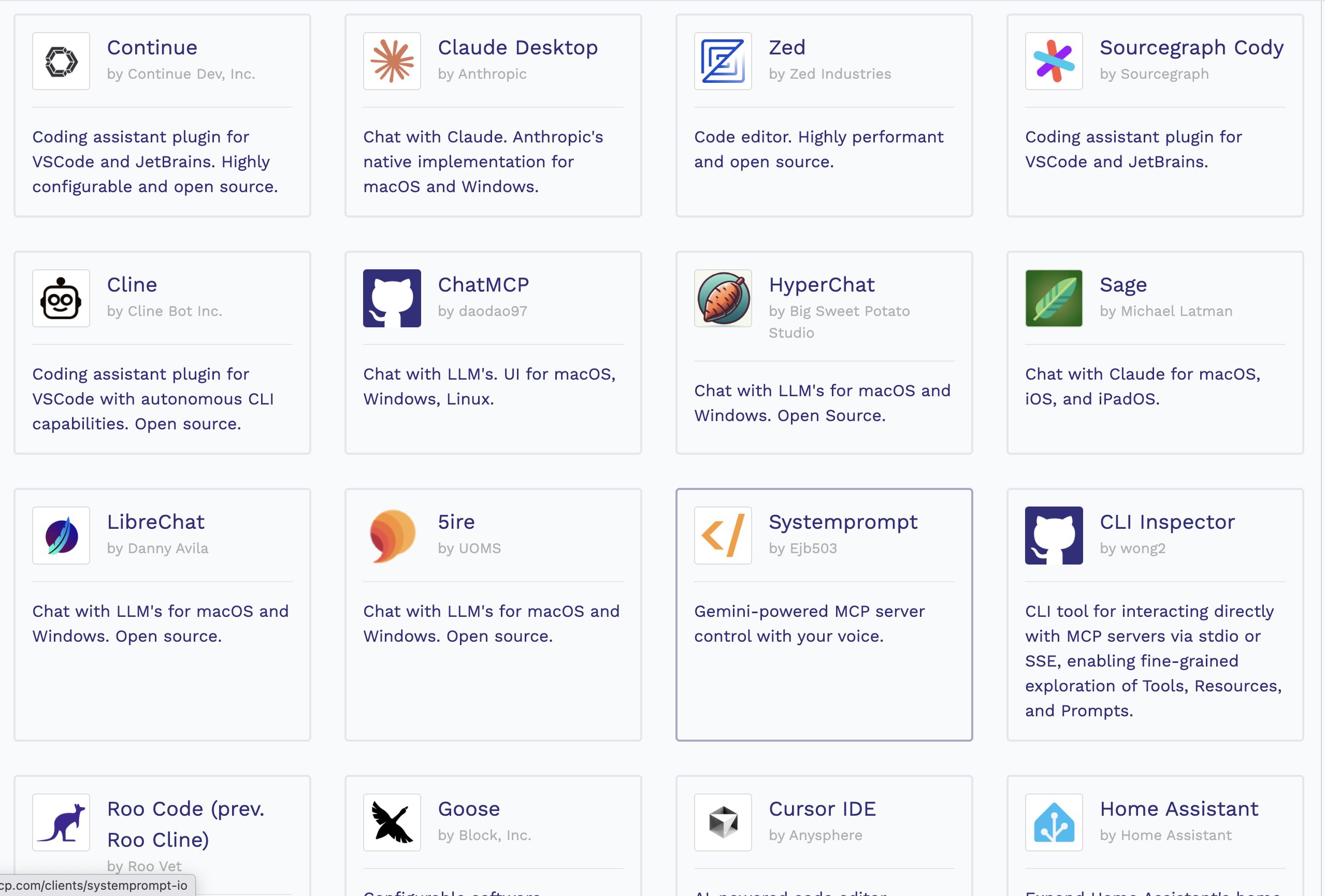Click the Systemprompt orange code bracket icon

point(723,535)
